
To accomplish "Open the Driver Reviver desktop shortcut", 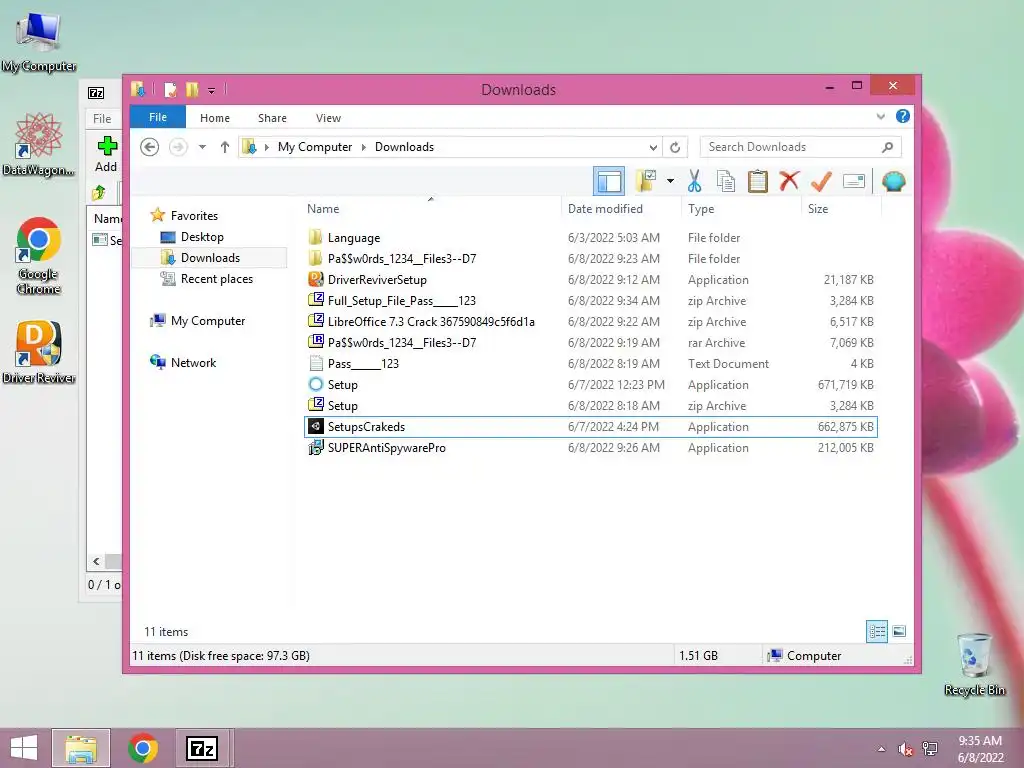I will 39,352.
